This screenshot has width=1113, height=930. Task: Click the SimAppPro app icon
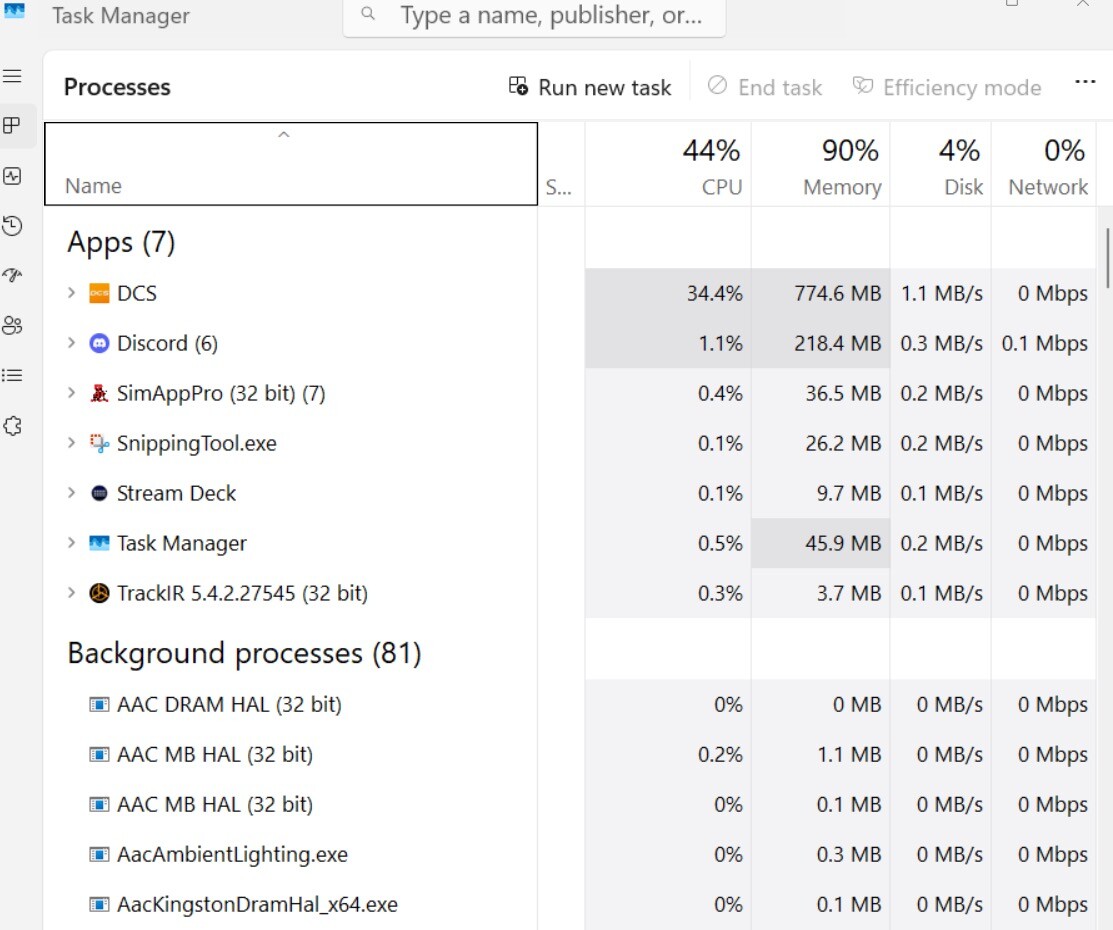[x=99, y=393]
